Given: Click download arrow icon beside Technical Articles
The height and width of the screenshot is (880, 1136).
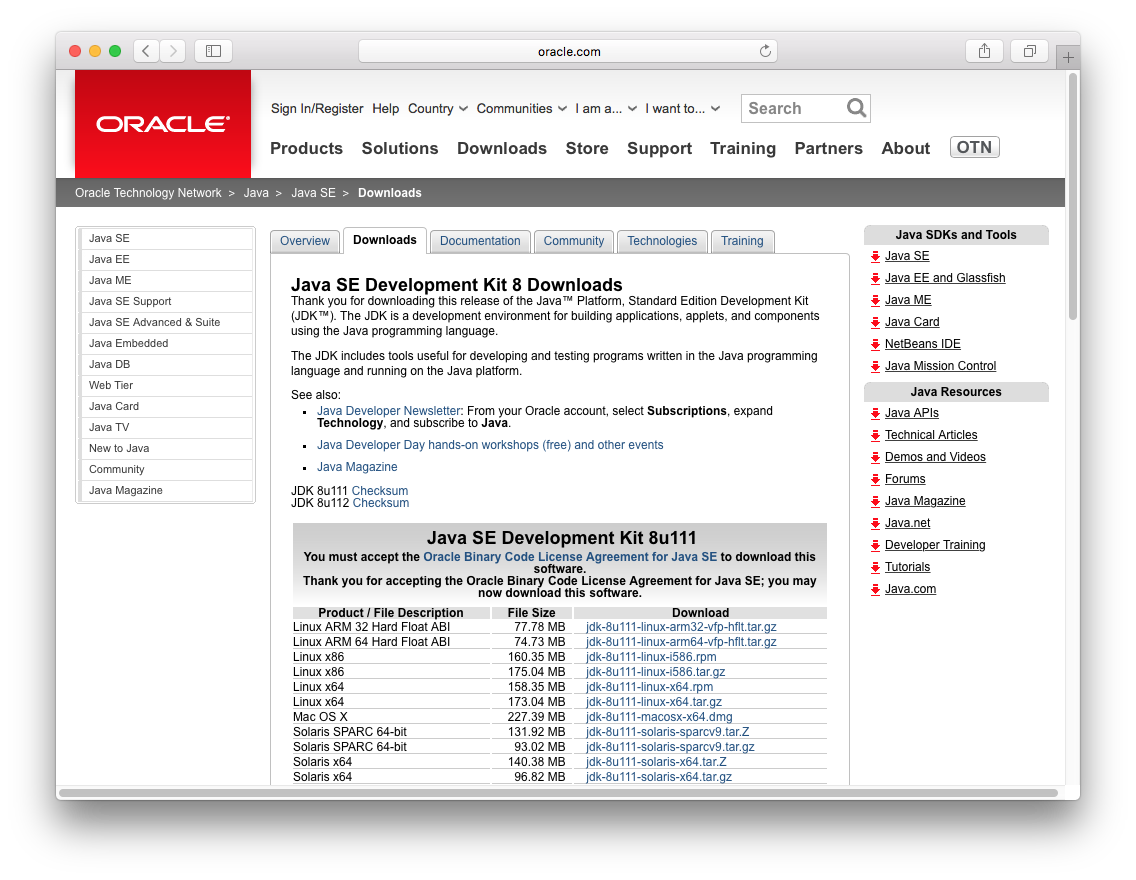Looking at the screenshot, I should pos(875,435).
